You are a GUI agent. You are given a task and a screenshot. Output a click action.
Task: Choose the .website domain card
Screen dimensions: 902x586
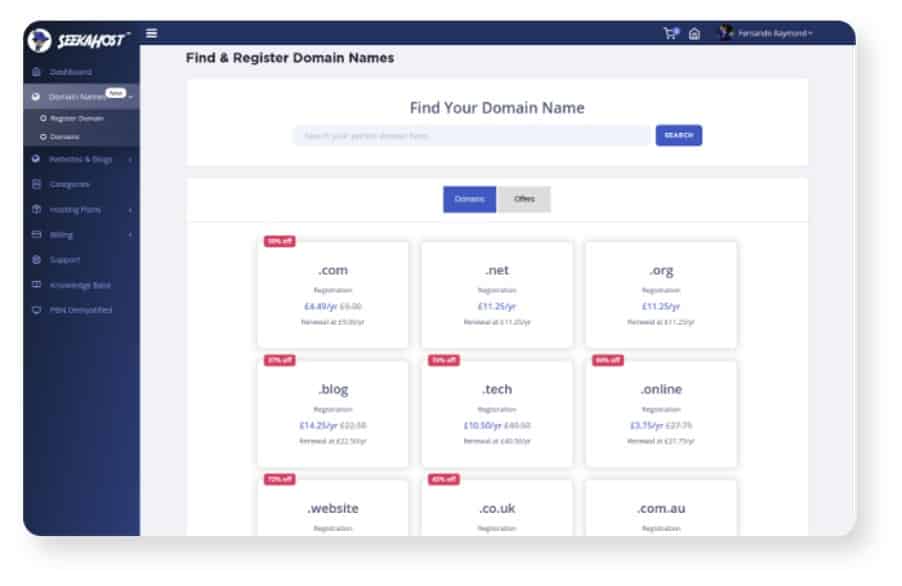[x=333, y=508]
